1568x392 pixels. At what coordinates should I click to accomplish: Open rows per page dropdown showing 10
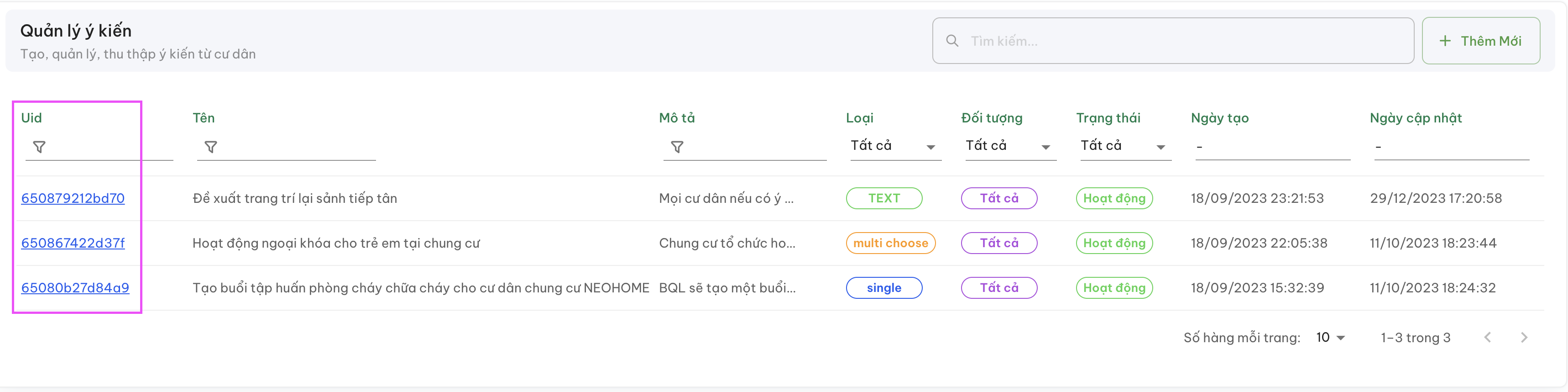coord(1331,337)
